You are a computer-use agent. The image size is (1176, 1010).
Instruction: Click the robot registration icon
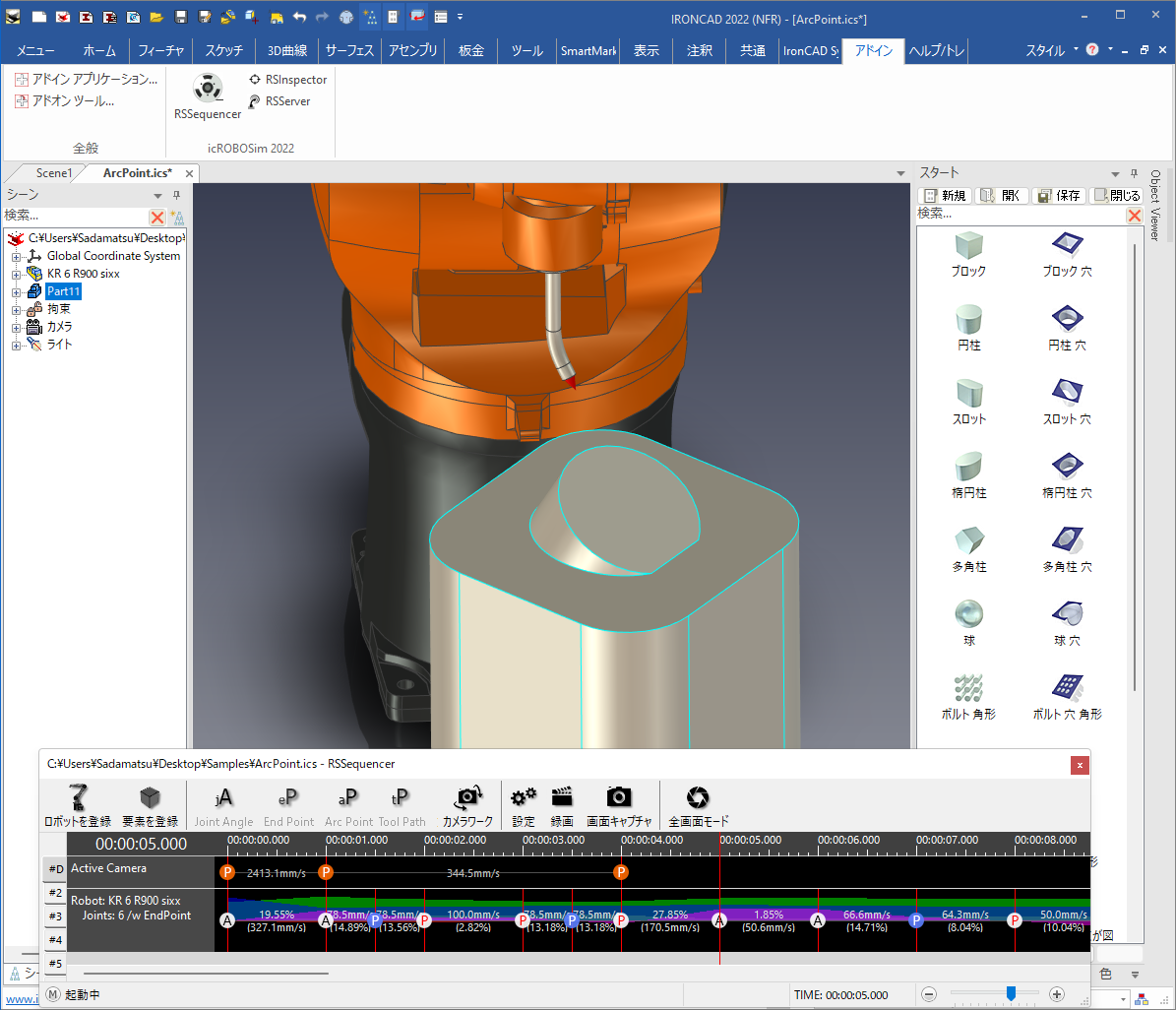coord(78,804)
